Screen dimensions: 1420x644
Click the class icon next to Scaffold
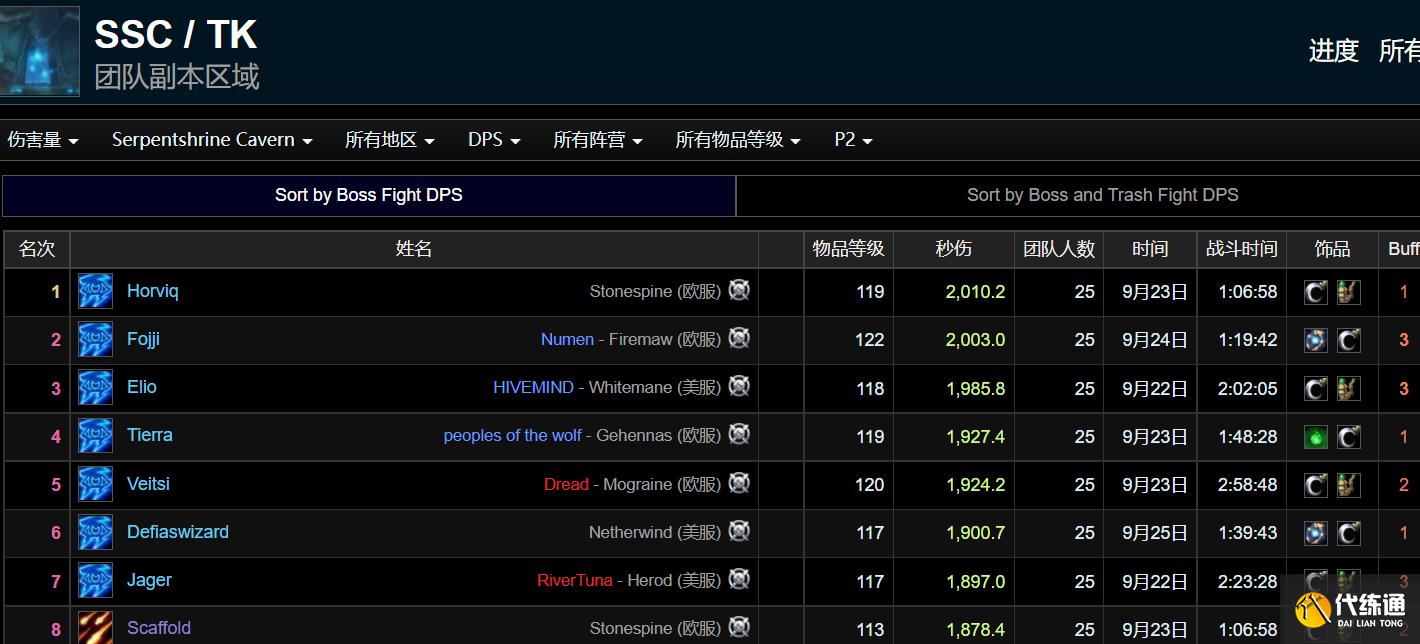[96, 627]
